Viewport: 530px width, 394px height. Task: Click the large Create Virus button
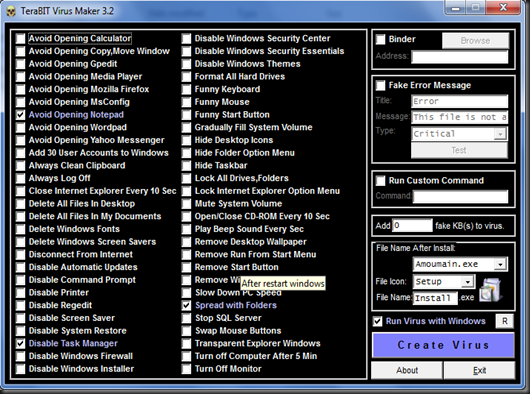(x=443, y=345)
